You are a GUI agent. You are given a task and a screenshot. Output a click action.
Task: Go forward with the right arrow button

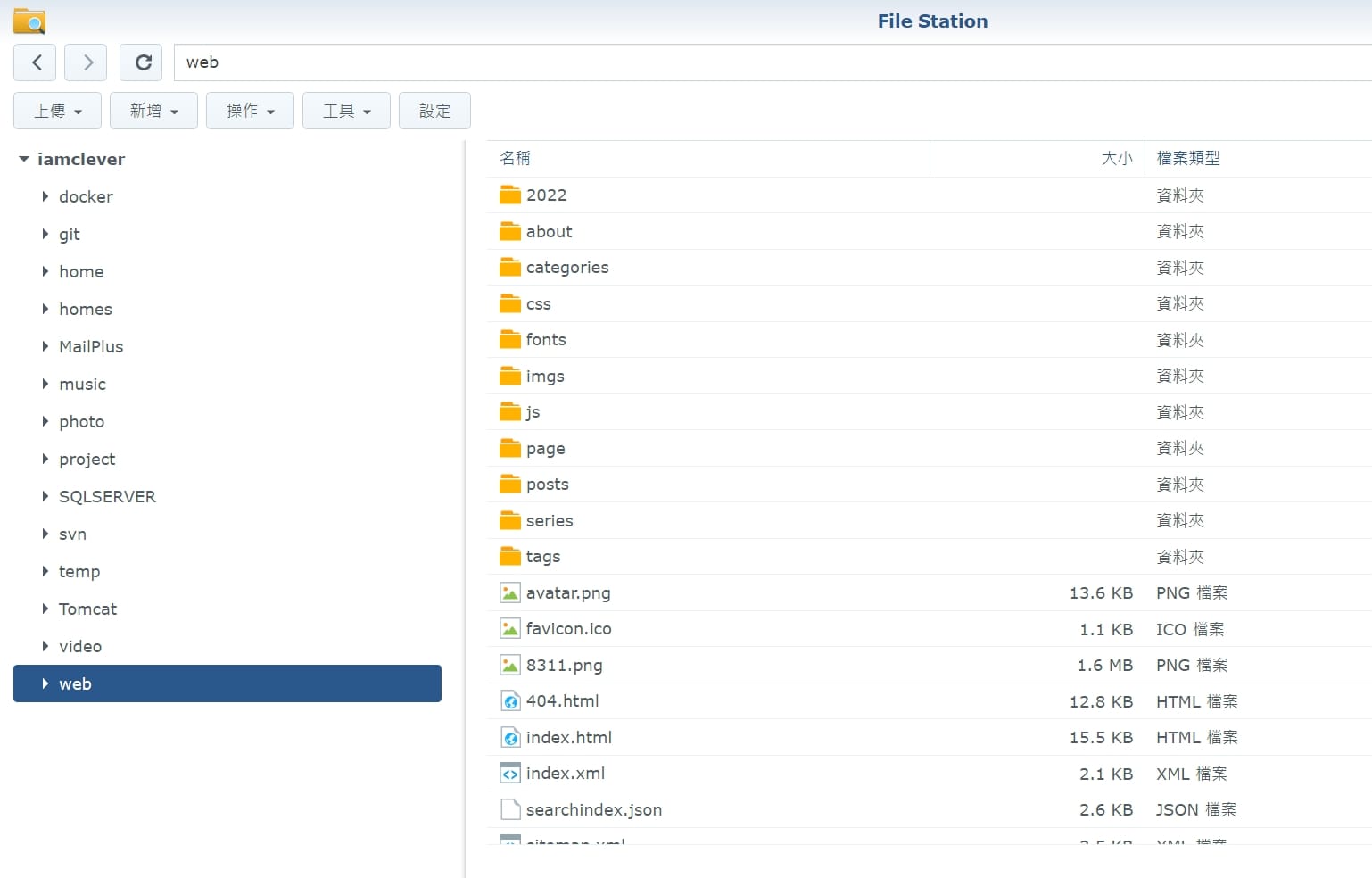coord(87,62)
